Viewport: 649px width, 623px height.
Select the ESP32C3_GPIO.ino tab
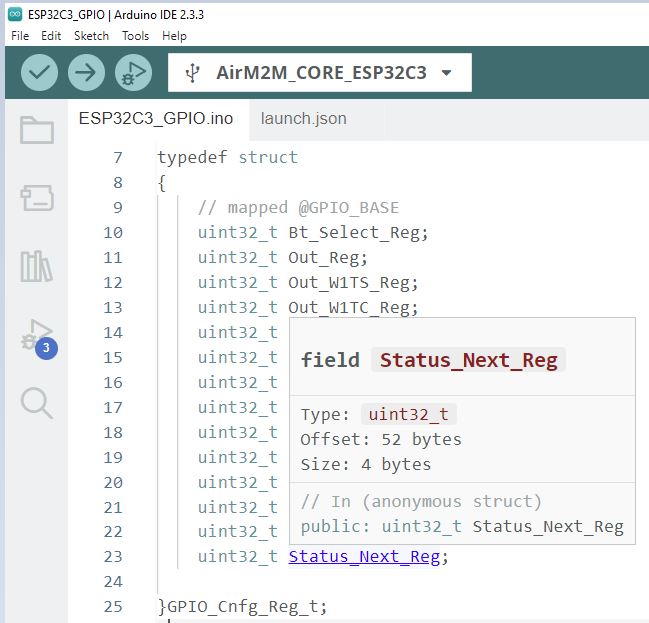click(156, 119)
